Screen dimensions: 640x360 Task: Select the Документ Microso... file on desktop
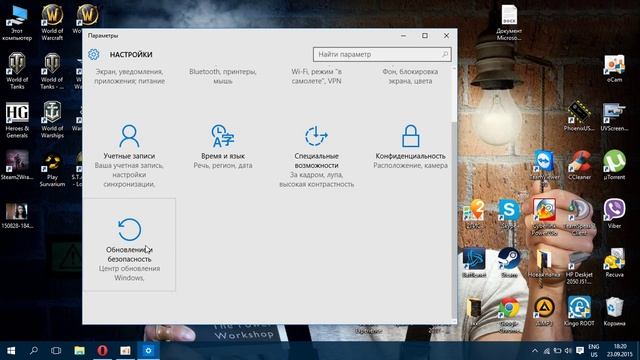[x=509, y=22]
